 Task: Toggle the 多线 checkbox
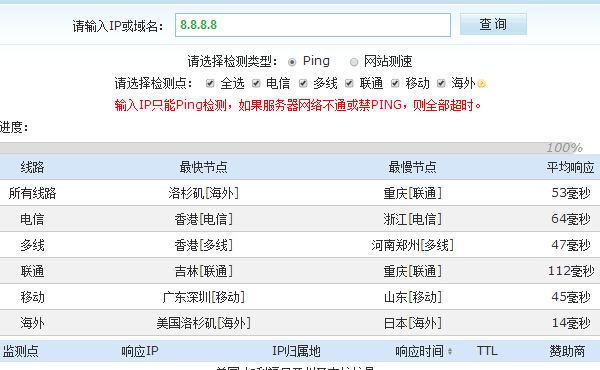[x=303, y=83]
